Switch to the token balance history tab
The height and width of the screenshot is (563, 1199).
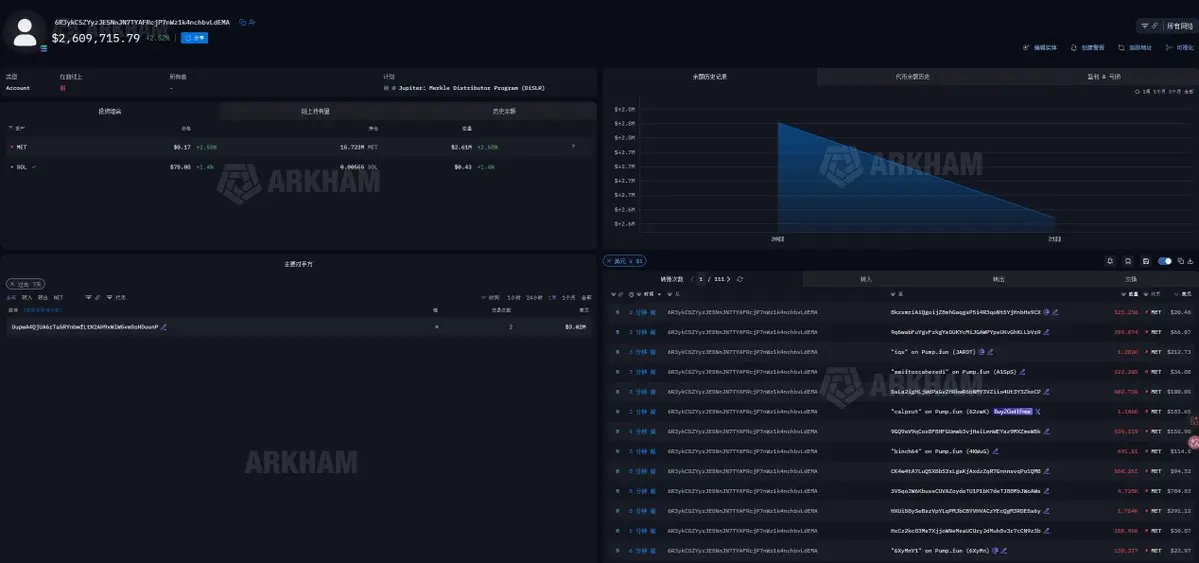pyautogui.click(x=913, y=76)
